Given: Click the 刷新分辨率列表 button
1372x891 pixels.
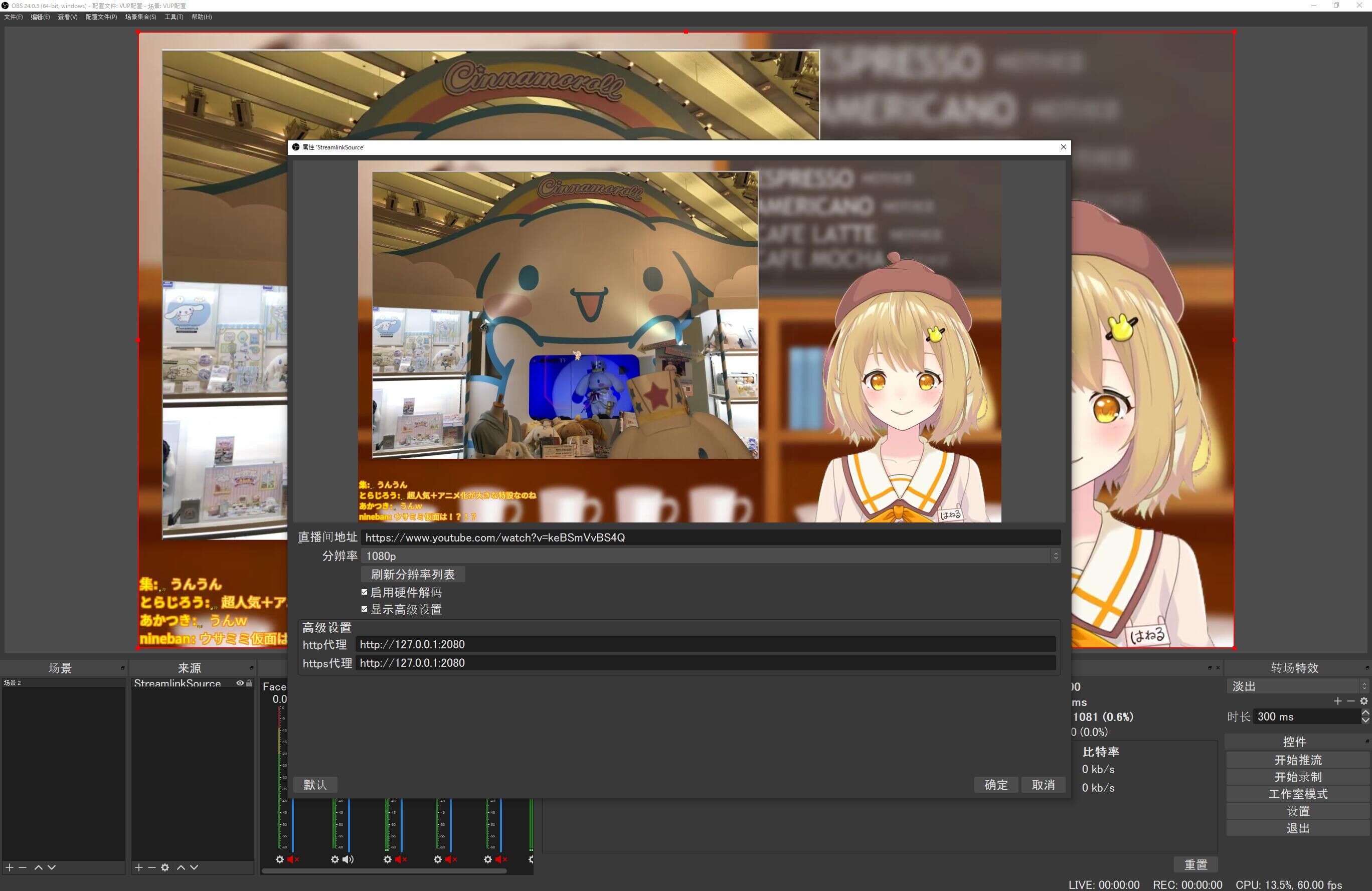Looking at the screenshot, I should click(x=413, y=574).
